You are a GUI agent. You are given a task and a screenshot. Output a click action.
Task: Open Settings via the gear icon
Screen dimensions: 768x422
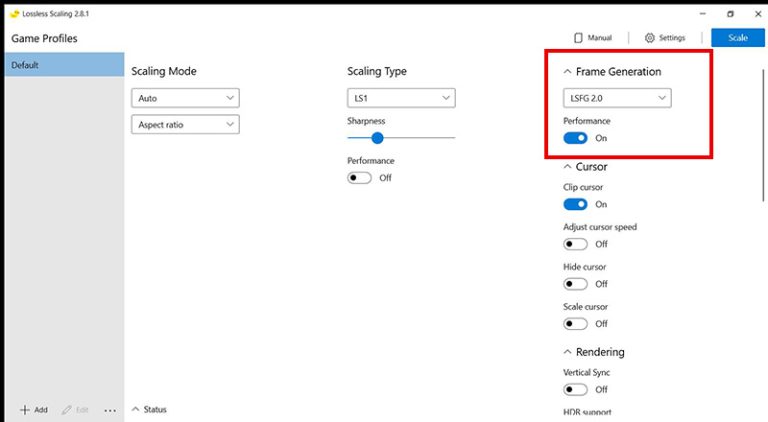[x=649, y=38]
